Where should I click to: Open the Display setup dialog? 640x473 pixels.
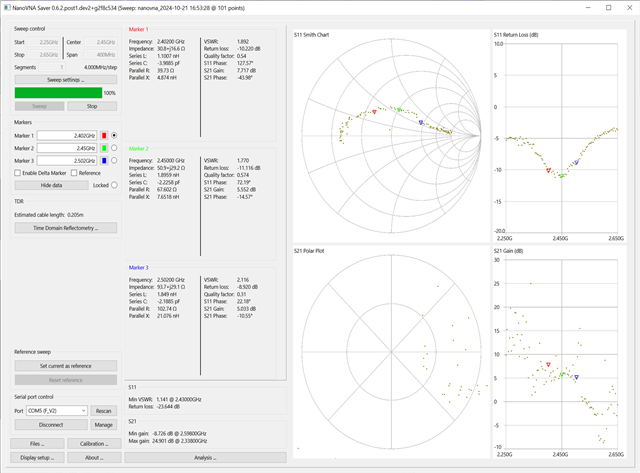tap(37, 457)
